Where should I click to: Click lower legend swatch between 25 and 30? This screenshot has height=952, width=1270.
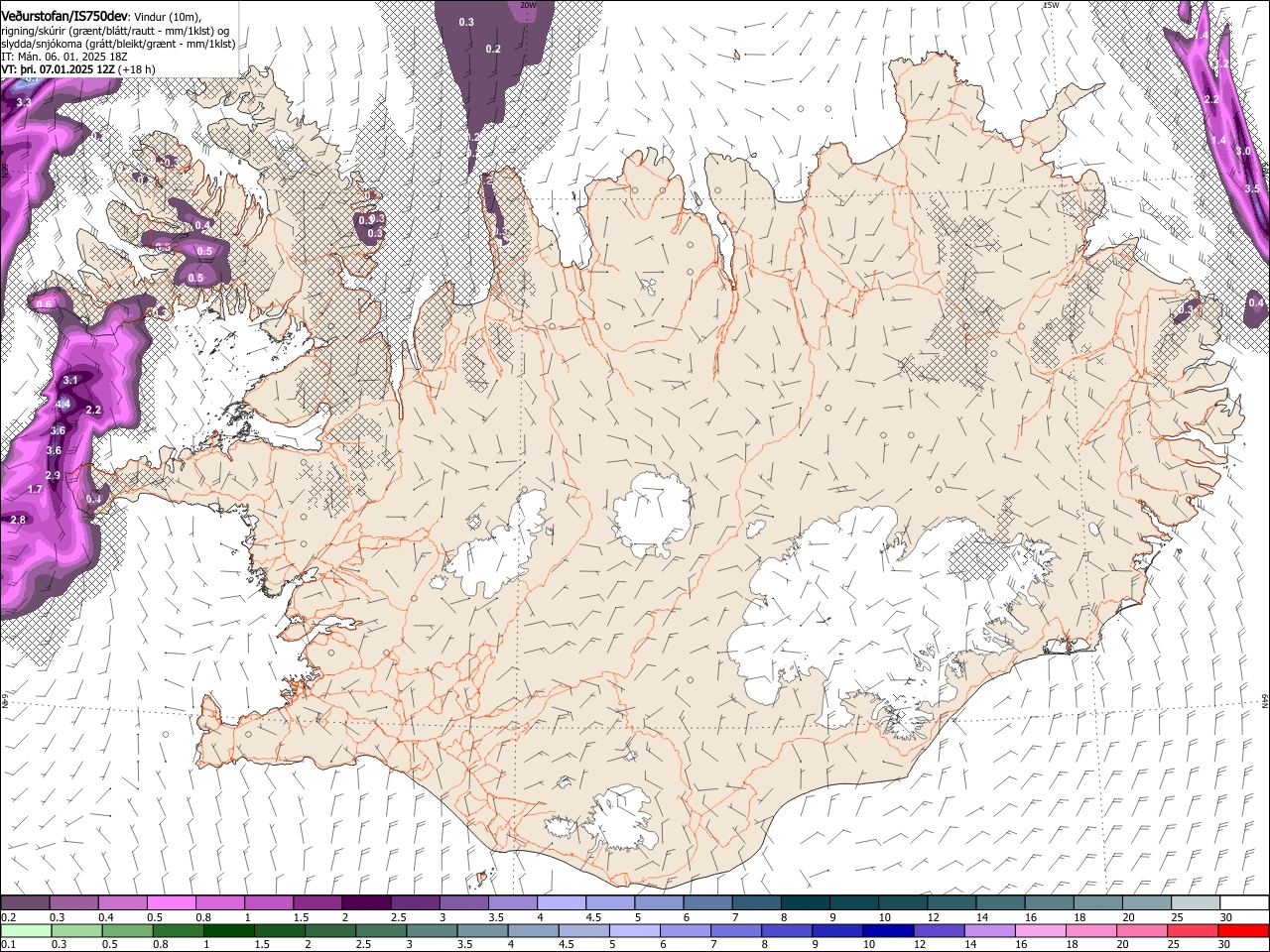click(x=1195, y=930)
